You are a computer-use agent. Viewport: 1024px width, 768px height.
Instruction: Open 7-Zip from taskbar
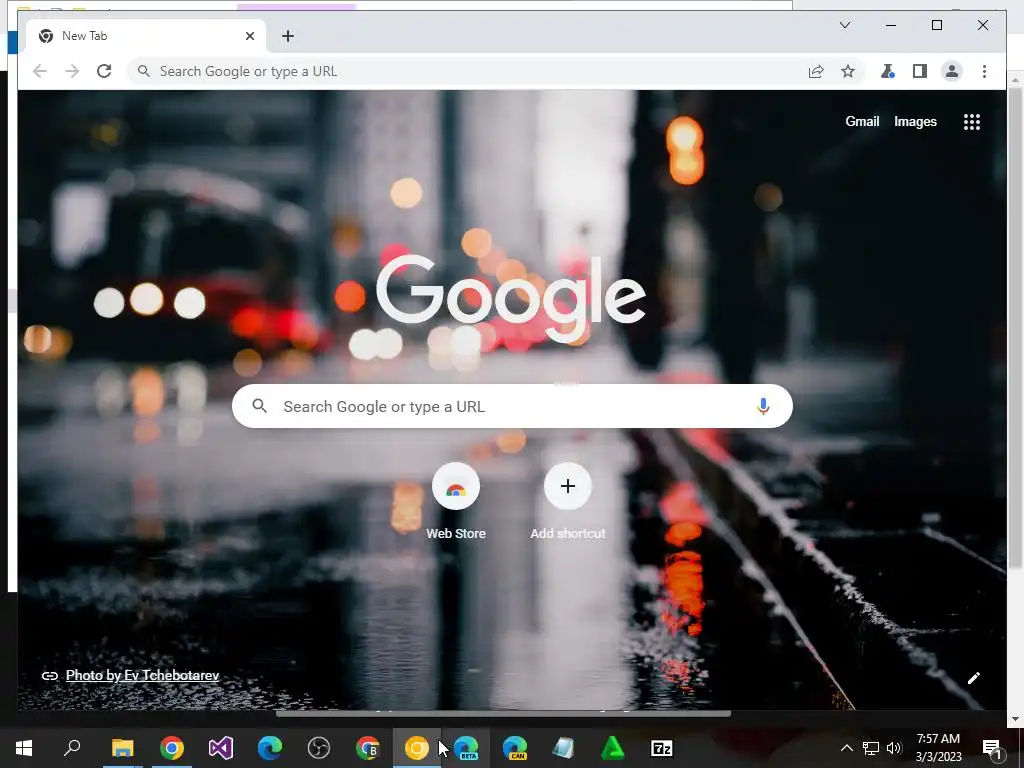(x=662, y=748)
